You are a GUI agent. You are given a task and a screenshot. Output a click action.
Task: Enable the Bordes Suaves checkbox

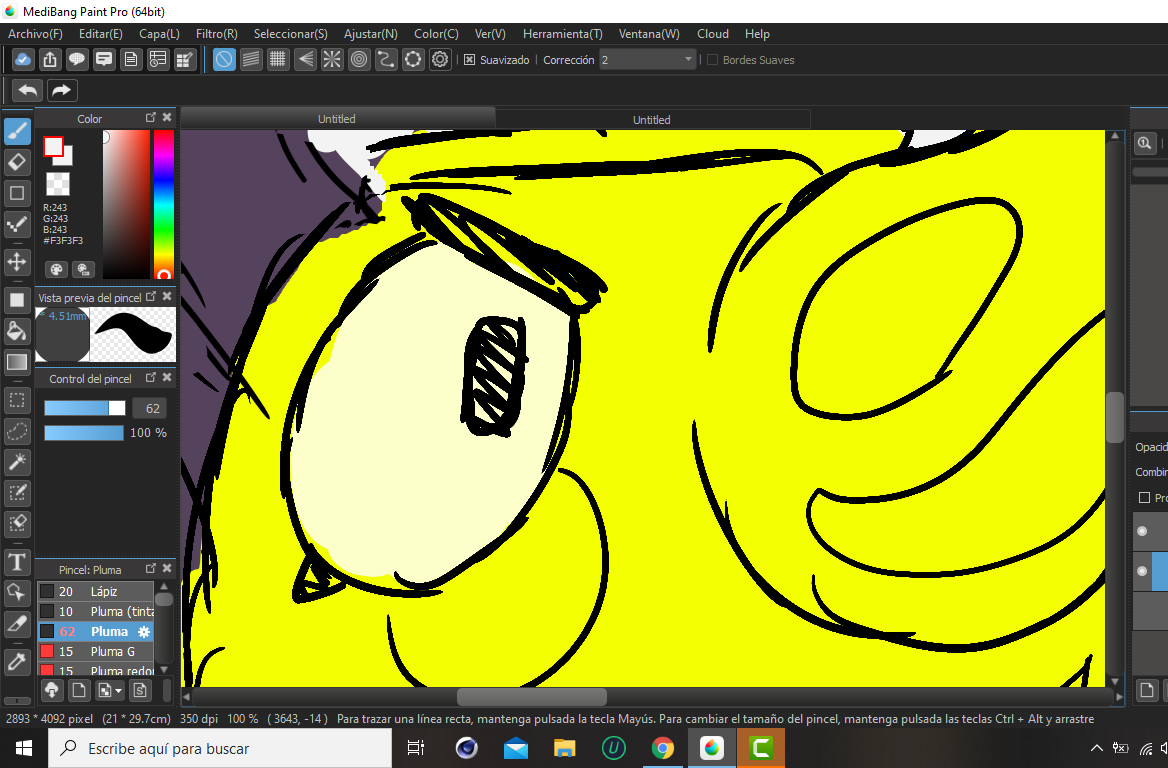coord(712,60)
